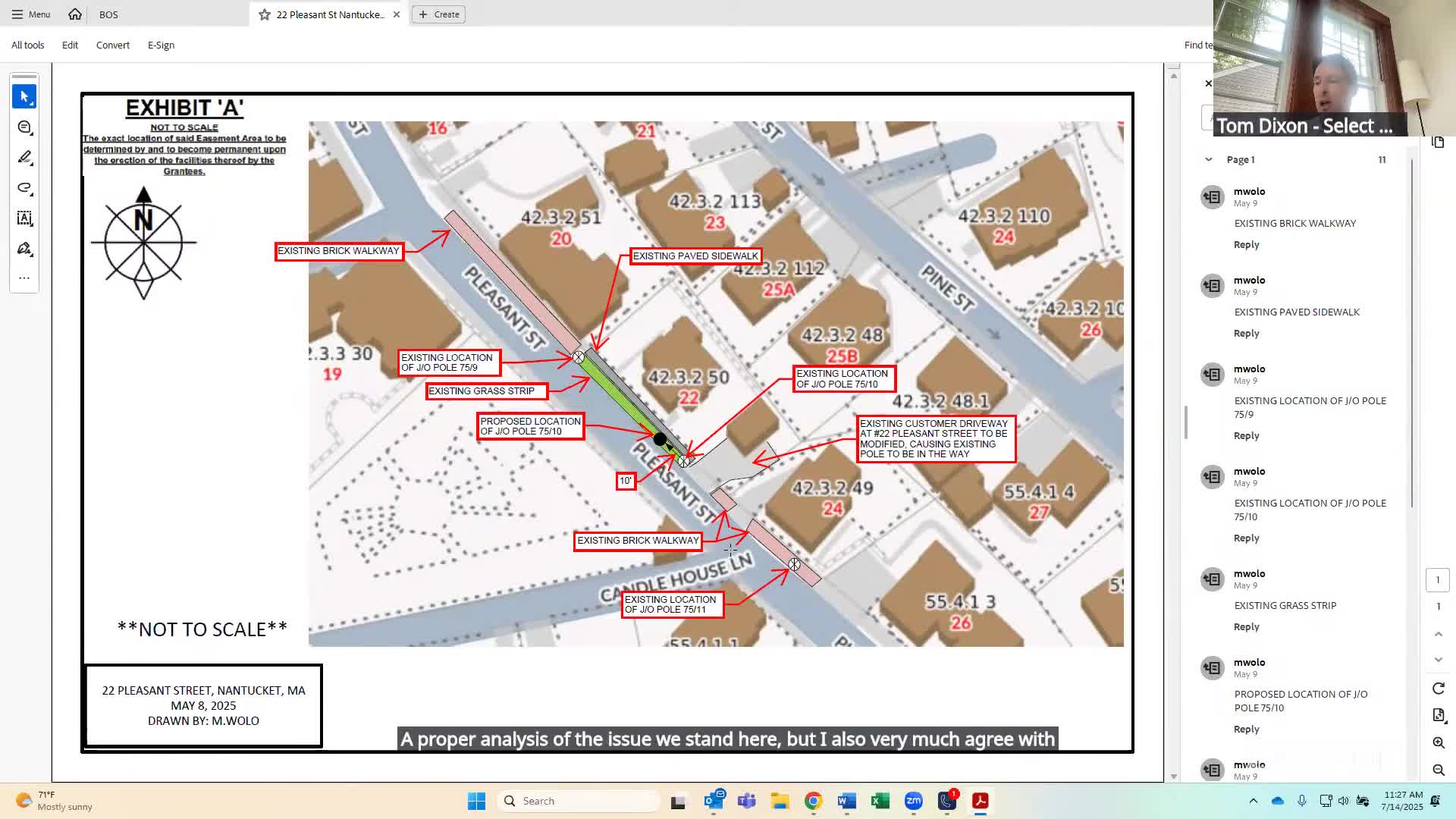Click Create new document button
Screen dimensions: 1456x819
coord(439,14)
